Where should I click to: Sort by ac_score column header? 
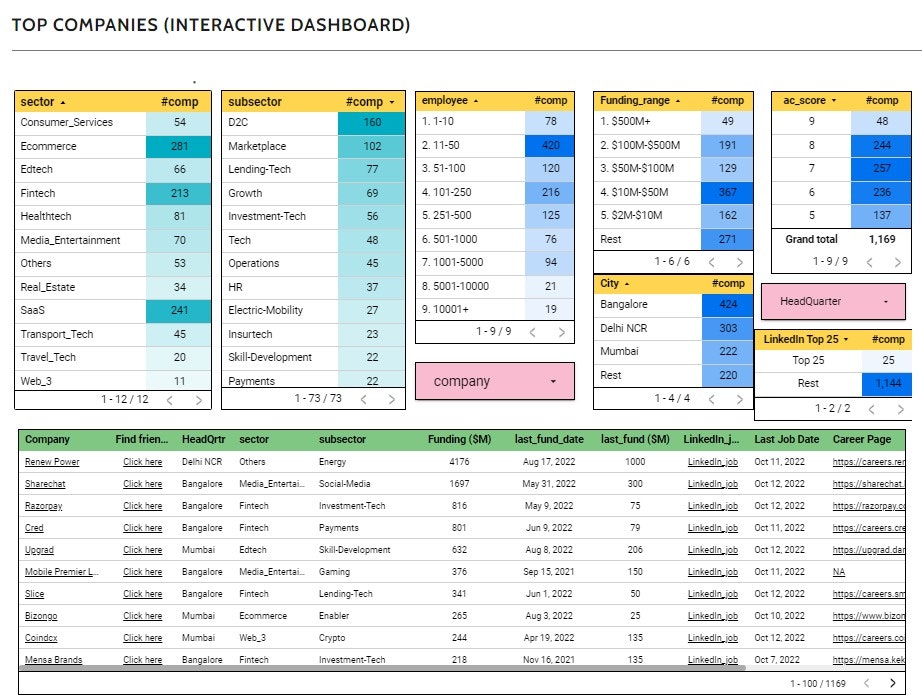804,101
